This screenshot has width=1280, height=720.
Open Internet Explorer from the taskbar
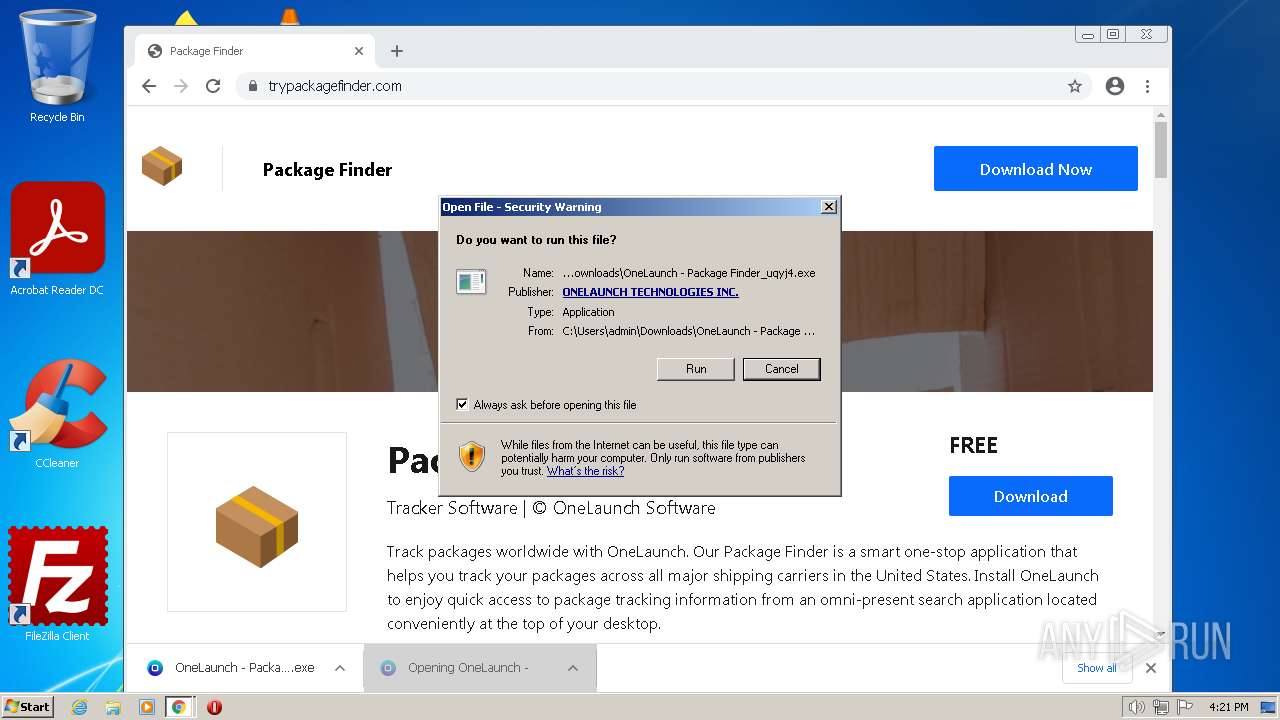pyautogui.click(x=80, y=707)
